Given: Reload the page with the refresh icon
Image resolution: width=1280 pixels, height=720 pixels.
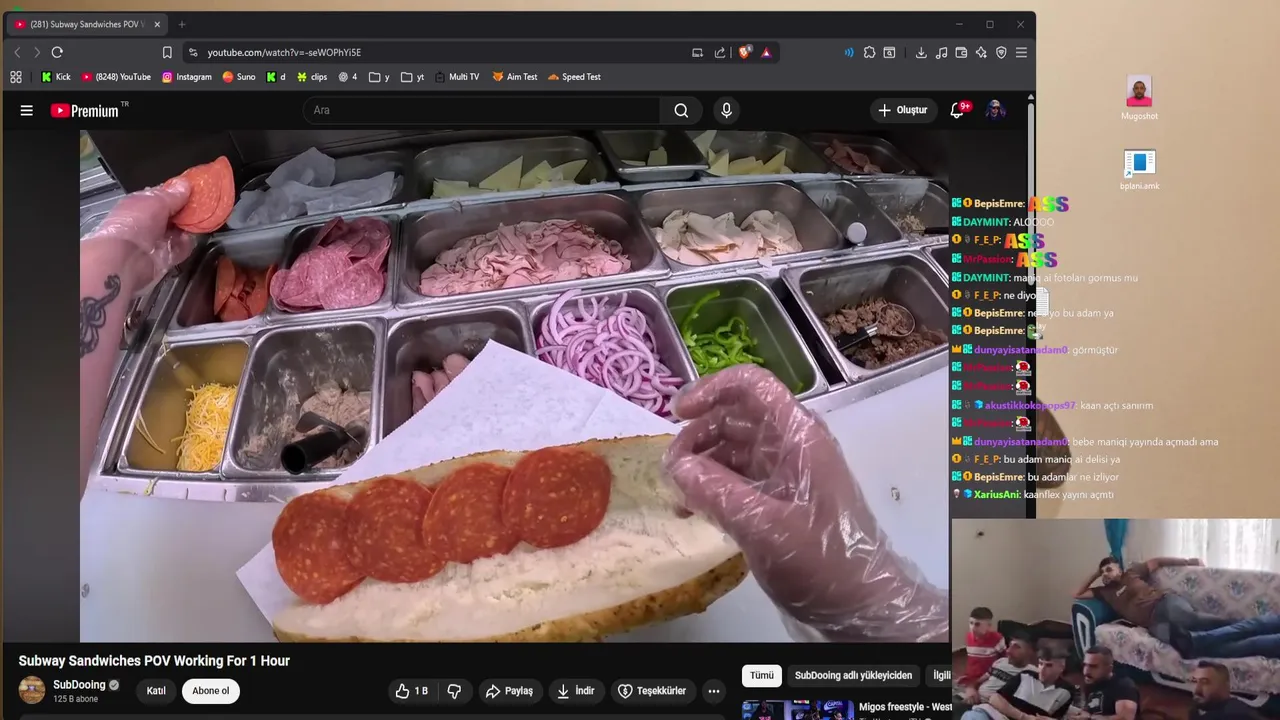Looking at the screenshot, I should point(57,52).
